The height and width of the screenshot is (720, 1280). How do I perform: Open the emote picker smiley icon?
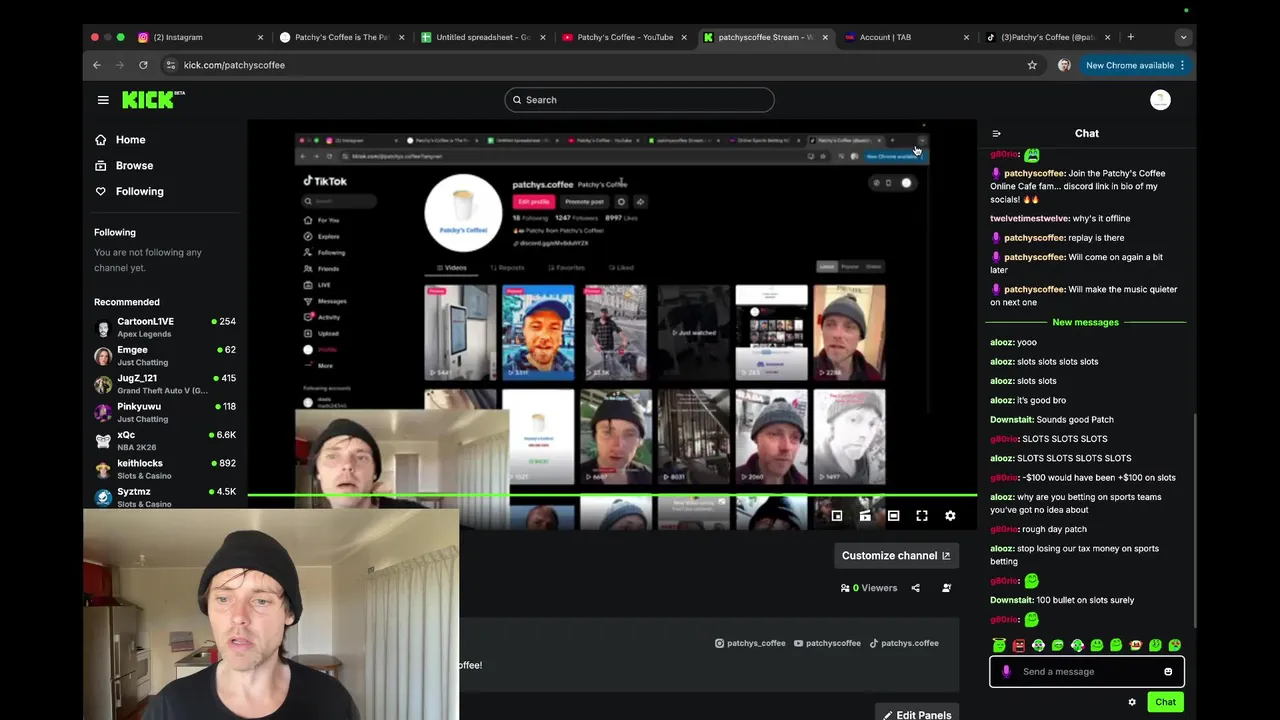coord(1168,672)
